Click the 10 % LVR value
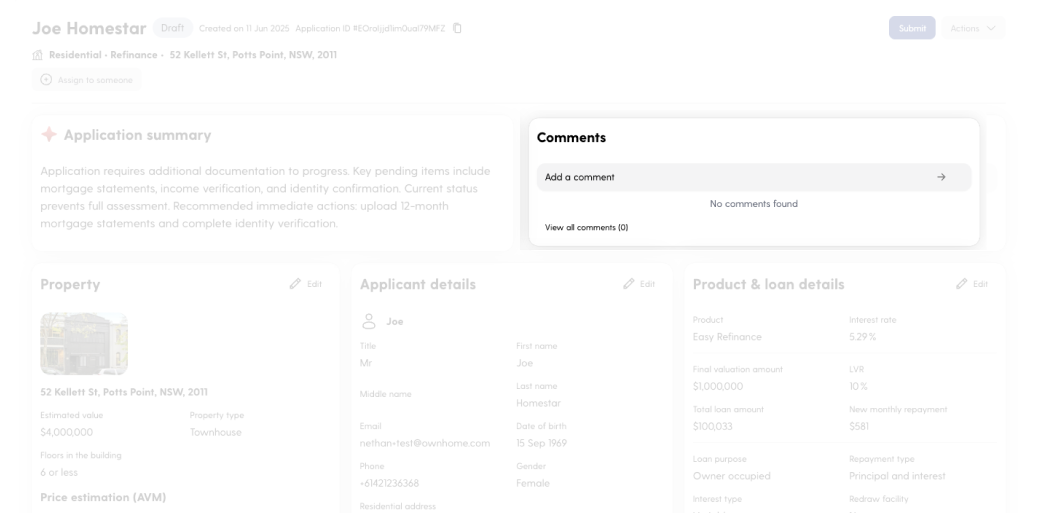Image resolution: width=1038 pixels, height=513 pixels. (859, 387)
